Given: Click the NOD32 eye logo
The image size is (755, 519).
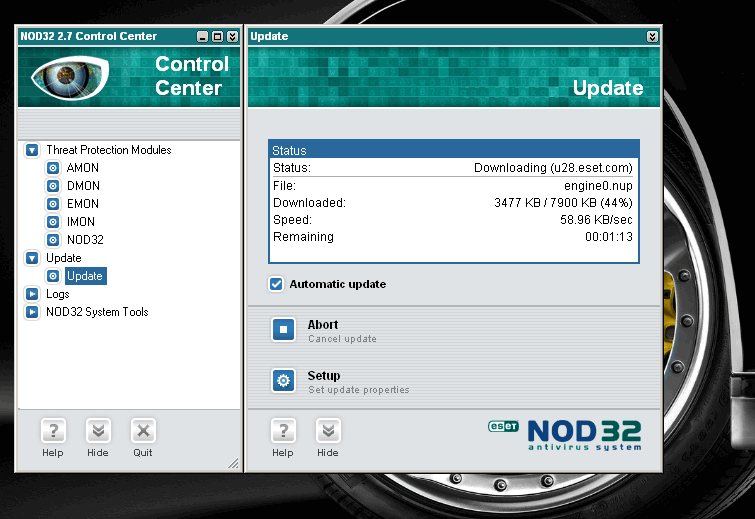Looking at the screenshot, I should pos(70,78).
